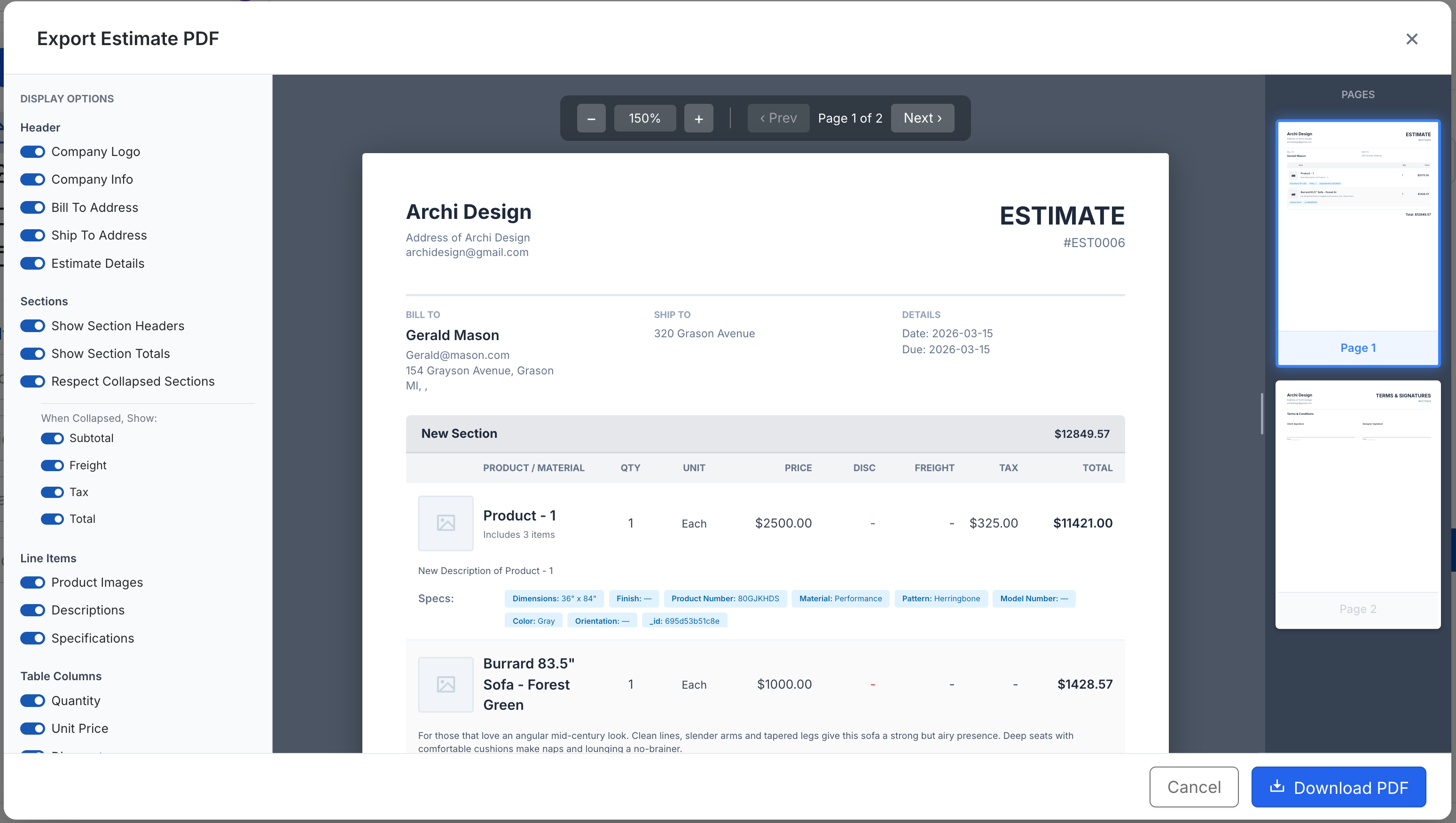Zoom in with the plus button
Viewport: 1456px width, 823px height.
698,118
